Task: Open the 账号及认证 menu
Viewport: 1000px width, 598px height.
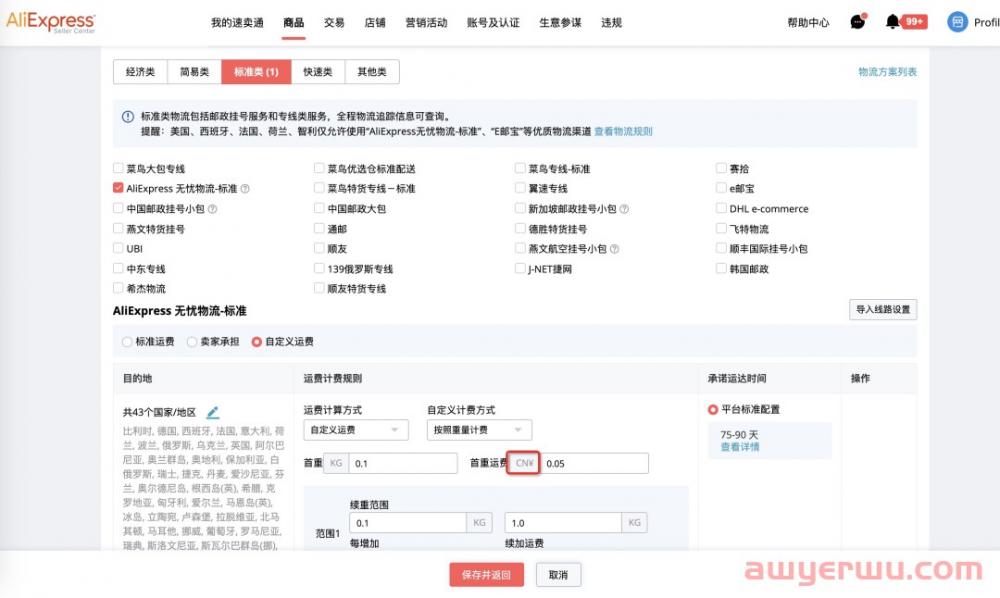Action: tap(493, 23)
